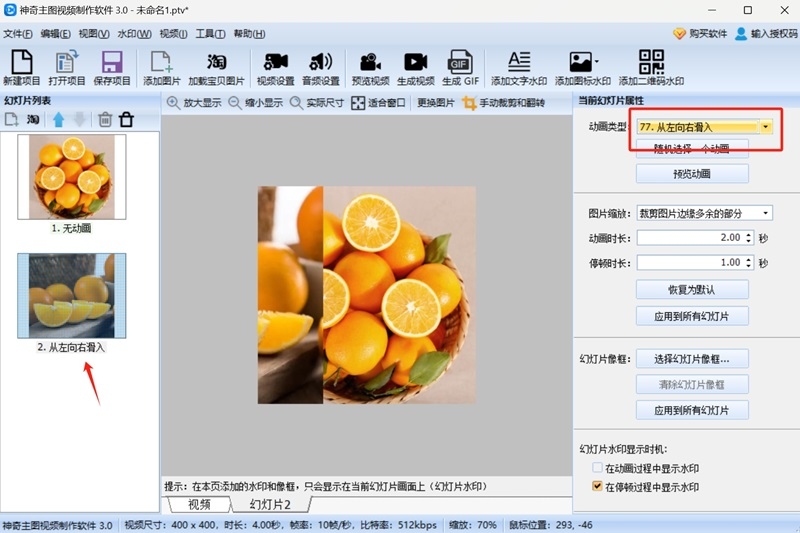Open the 编辑(E) menu

point(56,34)
